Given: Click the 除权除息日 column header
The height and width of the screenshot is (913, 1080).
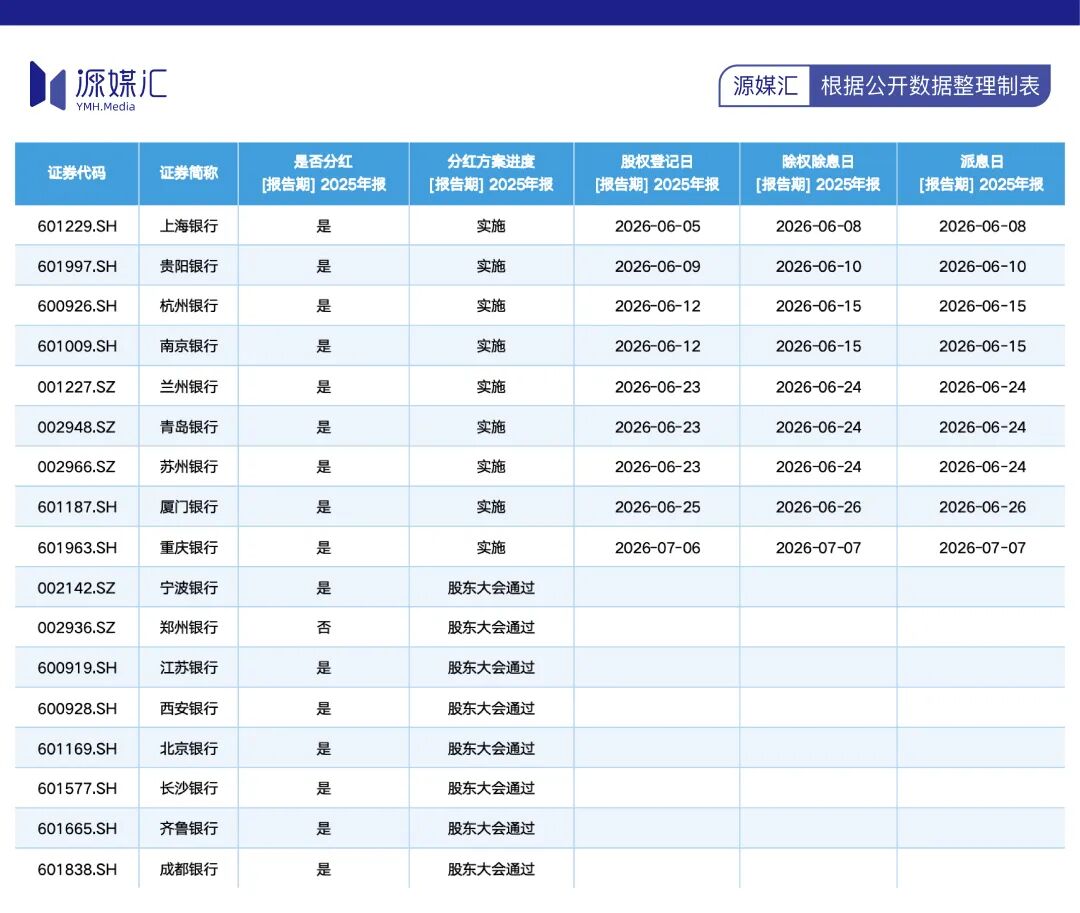Looking at the screenshot, I should pyautogui.click(x=818, y=173).
